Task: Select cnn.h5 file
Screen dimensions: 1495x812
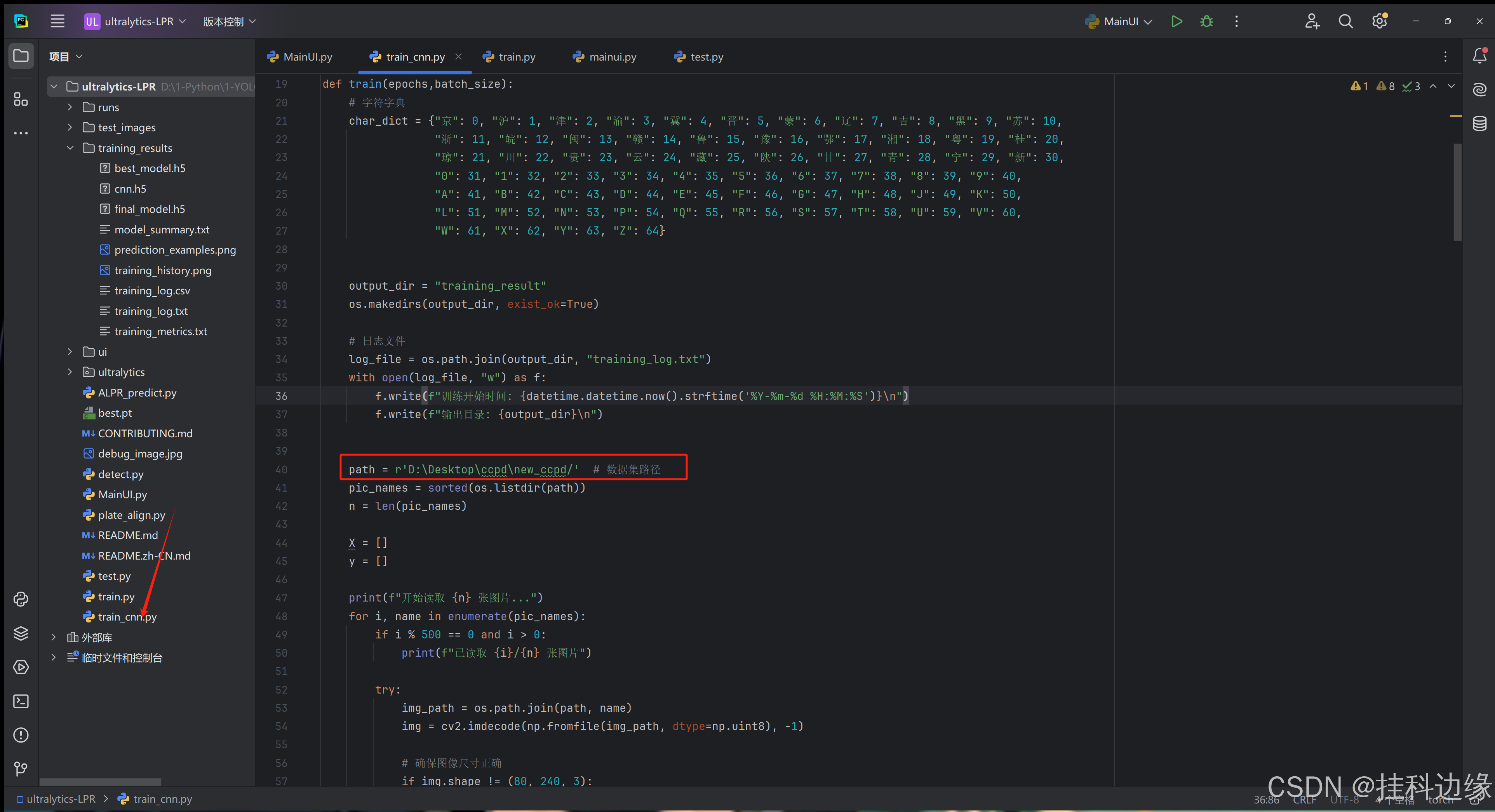Action: click(130, 189)
